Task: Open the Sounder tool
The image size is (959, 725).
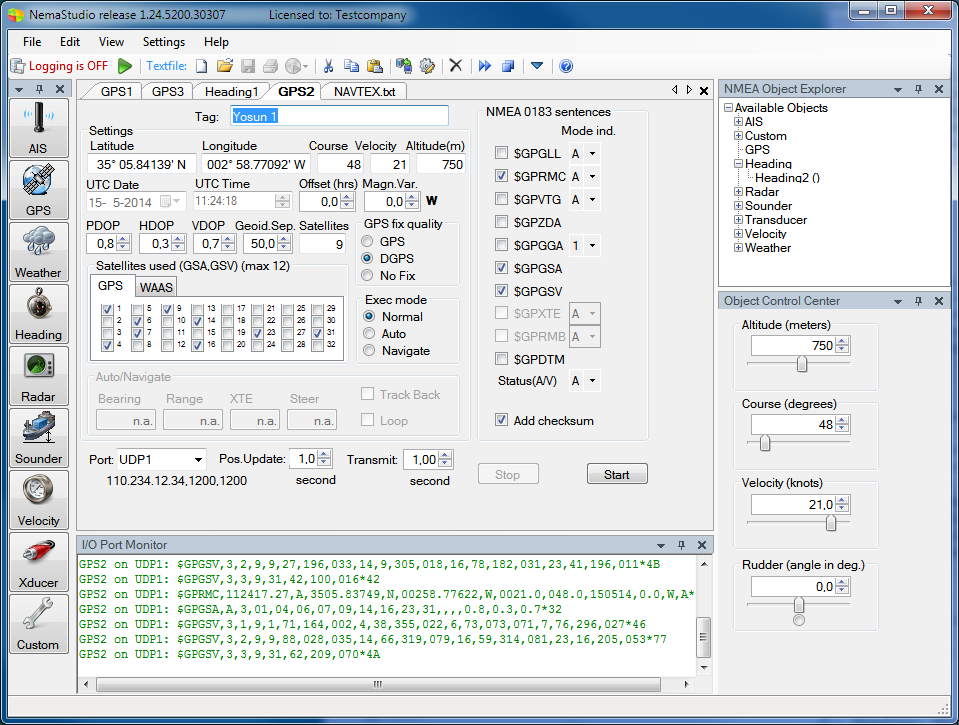Action: click(38, 437)
